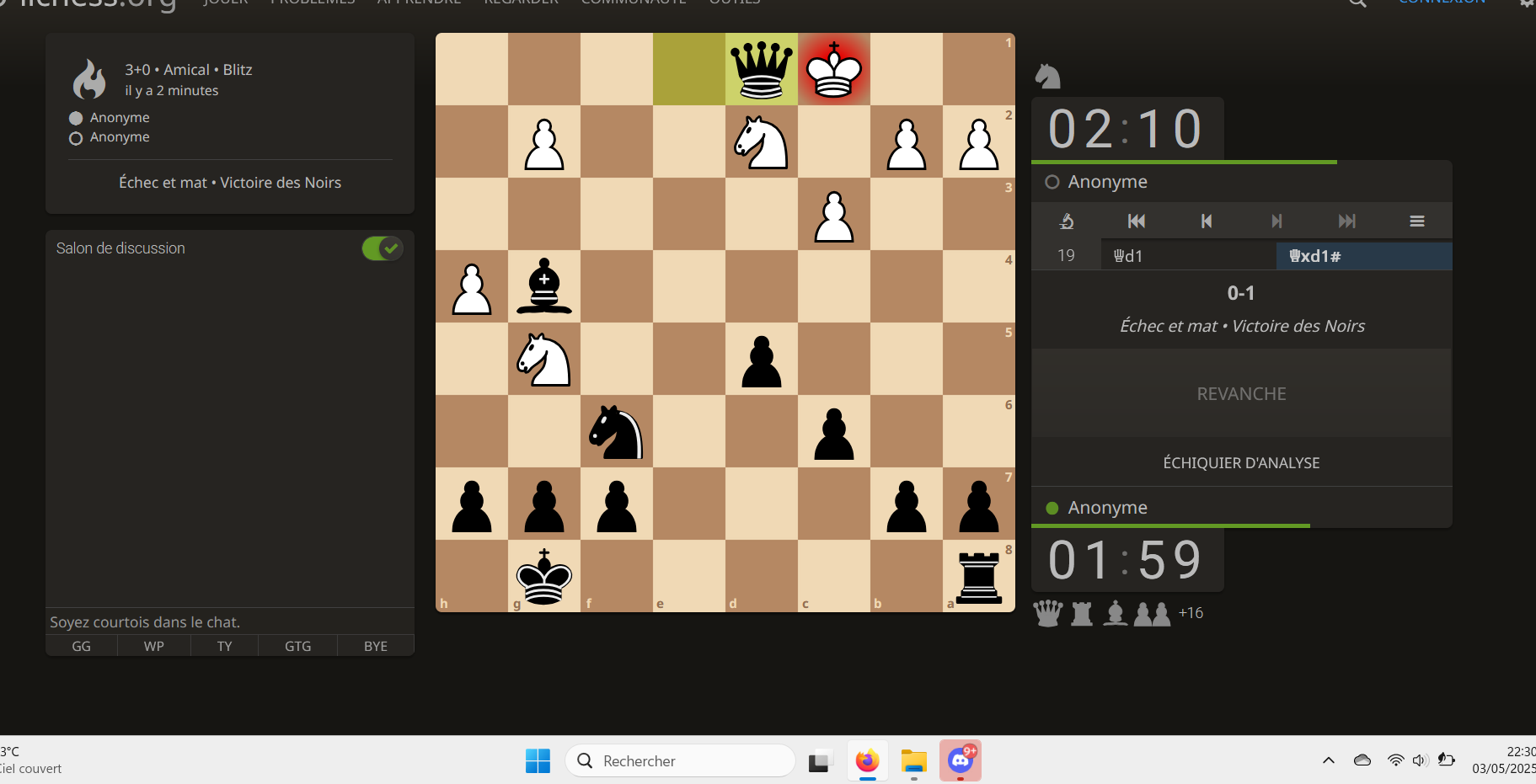Click the black pawn on d5

(762, 359)
